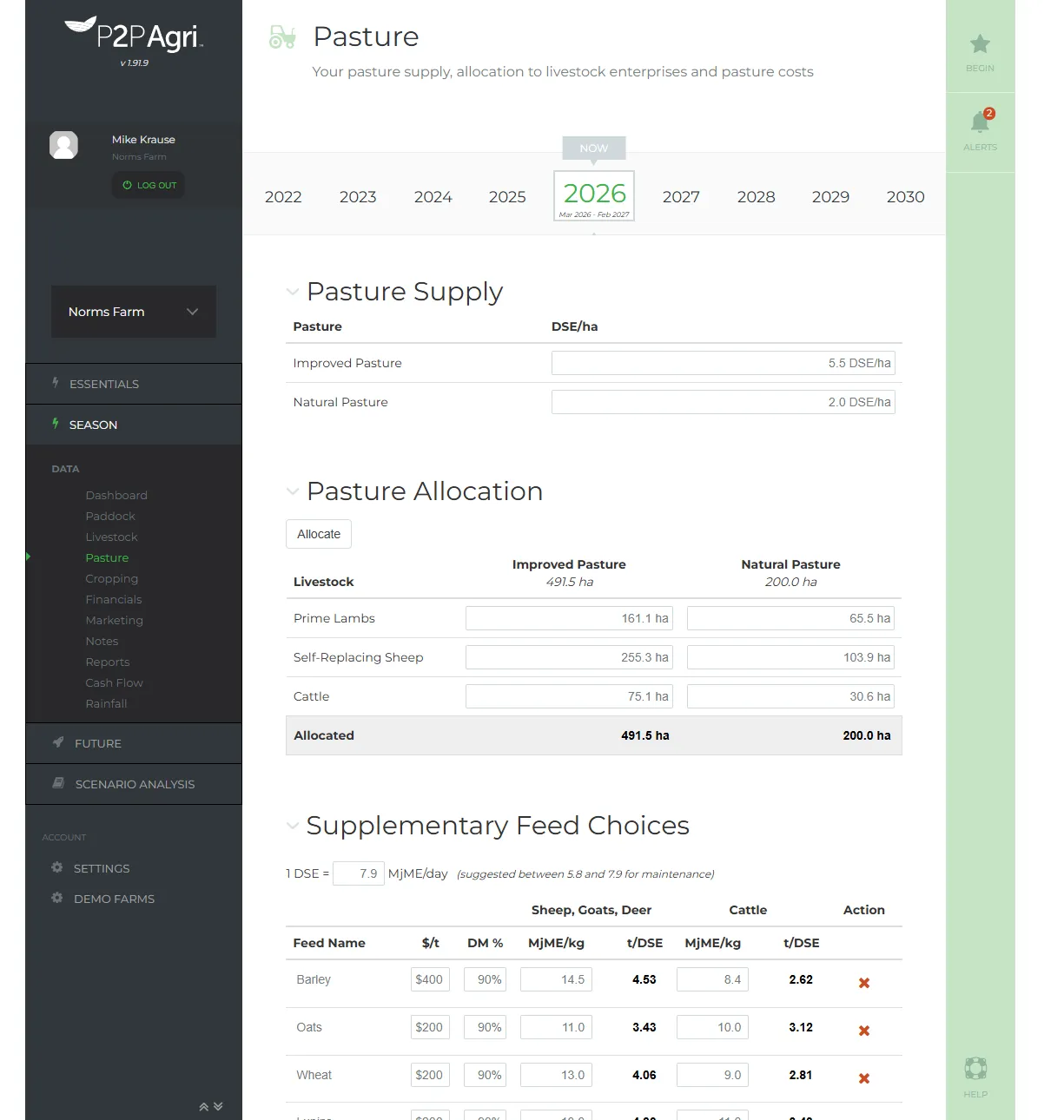Viewport: 1064px width, 1120px height.
Task: Collapse the Pasture Allocation section
Action: point(293,491)
